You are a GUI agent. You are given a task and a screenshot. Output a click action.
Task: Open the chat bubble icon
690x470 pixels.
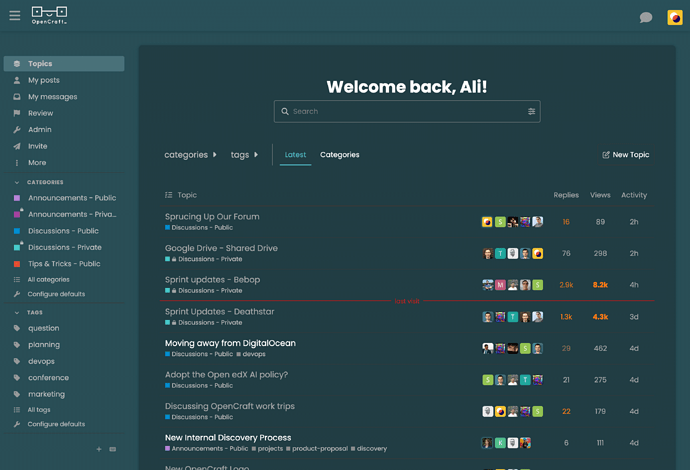(x=646, y=18)
